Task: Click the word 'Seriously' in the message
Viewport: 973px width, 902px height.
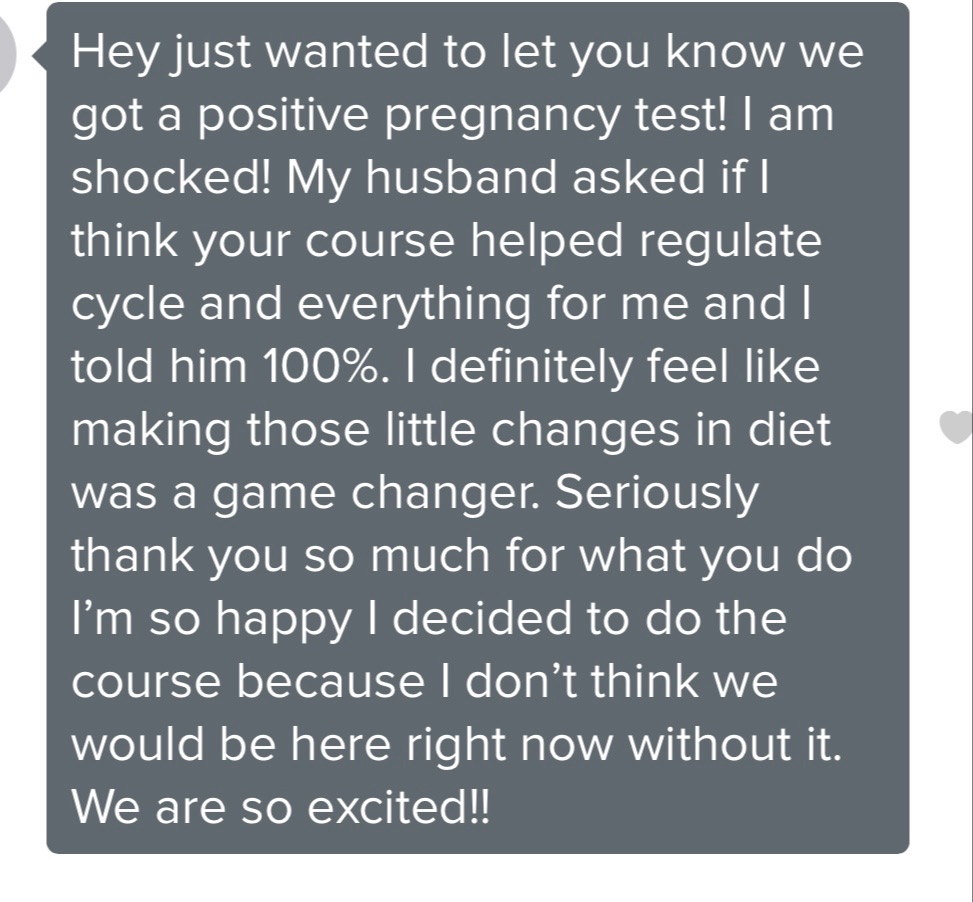Action: click(x=657, y=492)
